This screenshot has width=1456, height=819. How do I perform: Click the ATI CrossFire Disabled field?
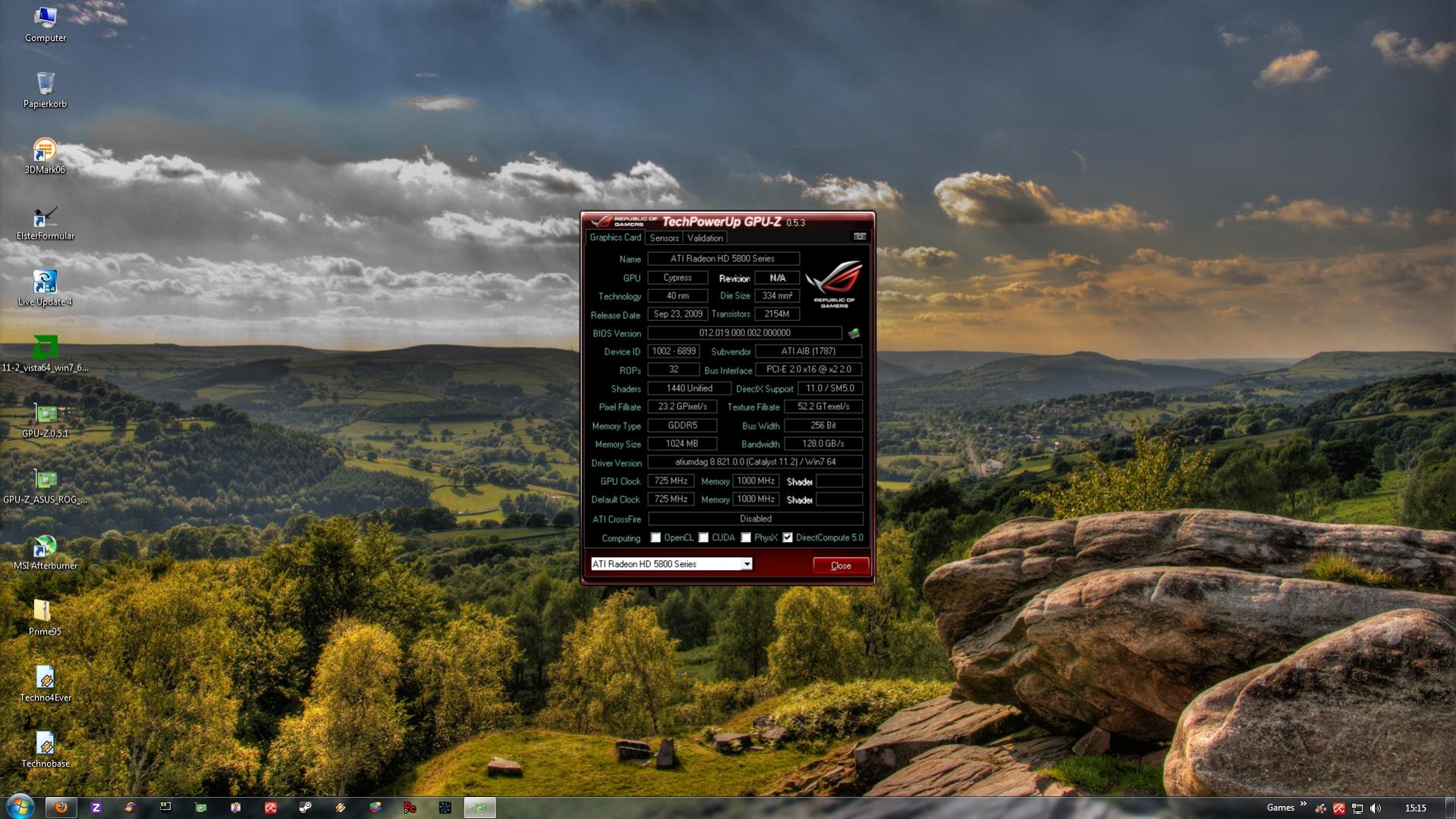coord(756,519)
